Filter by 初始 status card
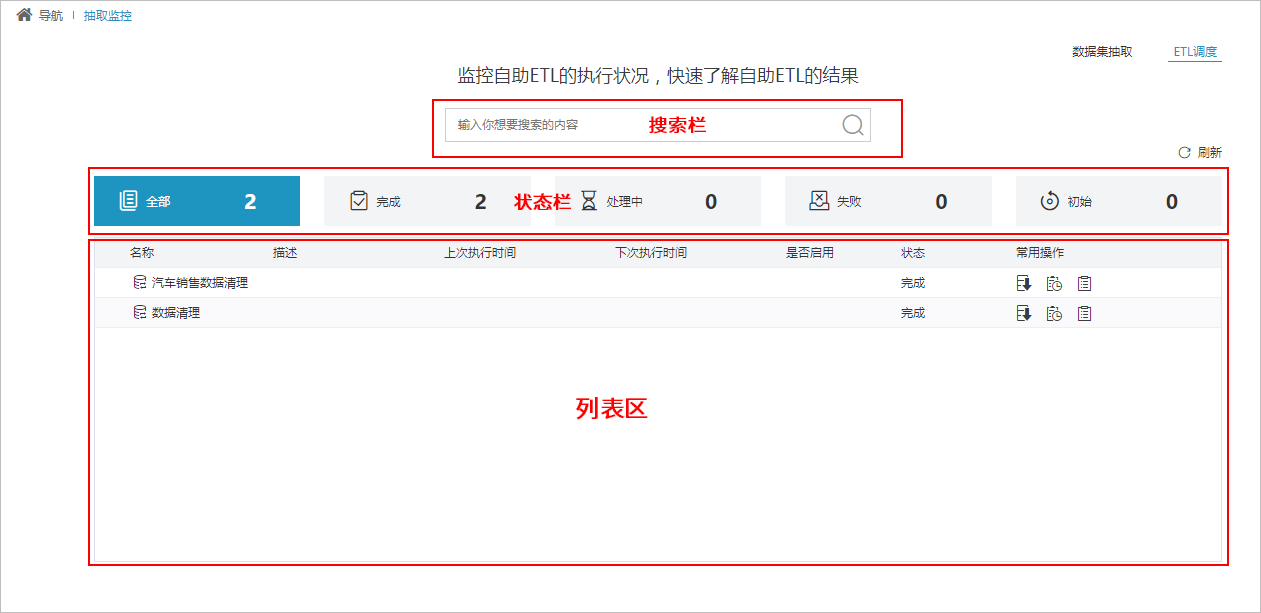Screen dimensions: 1261x613 (x=1118, y=201)
